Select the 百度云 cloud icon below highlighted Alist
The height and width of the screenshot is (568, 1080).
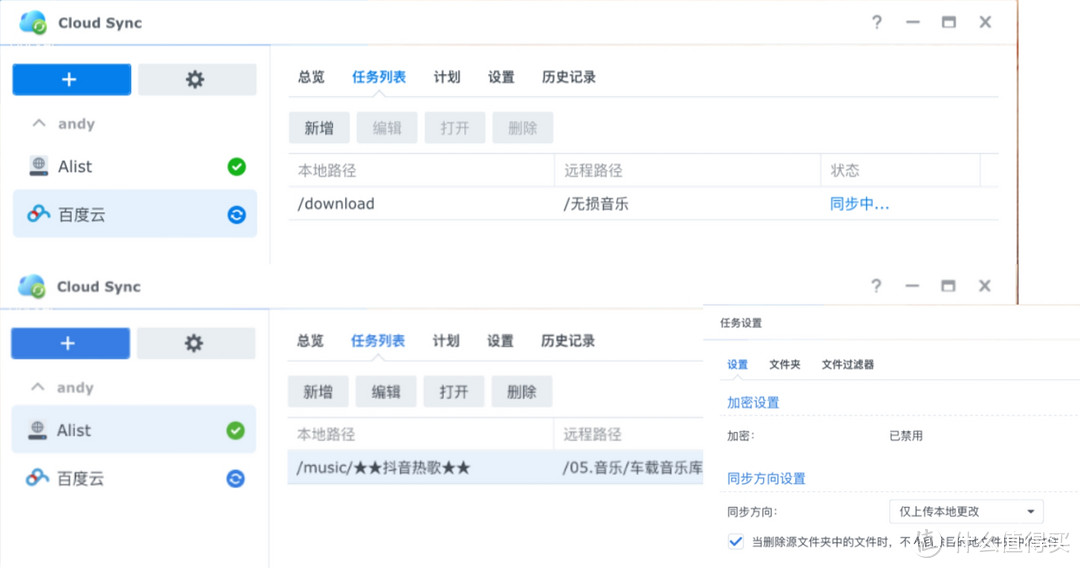click(38, 479)
